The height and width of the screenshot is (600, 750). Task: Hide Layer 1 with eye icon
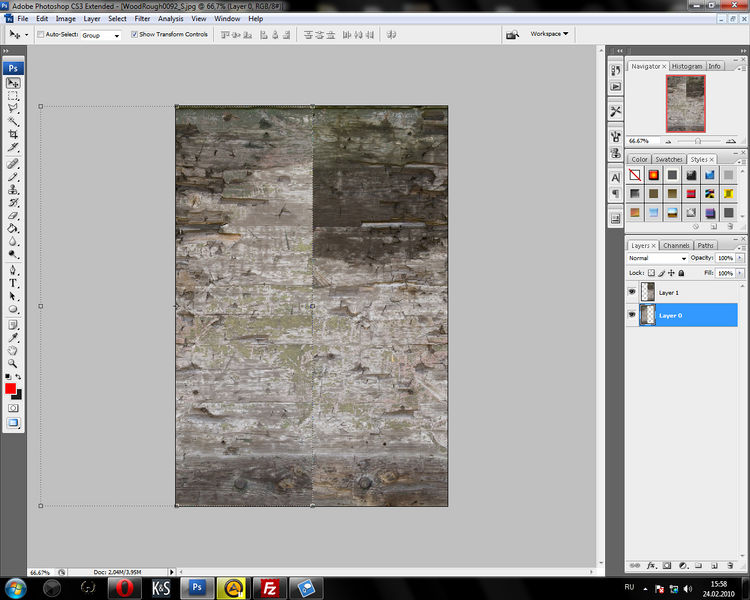tap(632, 291)
